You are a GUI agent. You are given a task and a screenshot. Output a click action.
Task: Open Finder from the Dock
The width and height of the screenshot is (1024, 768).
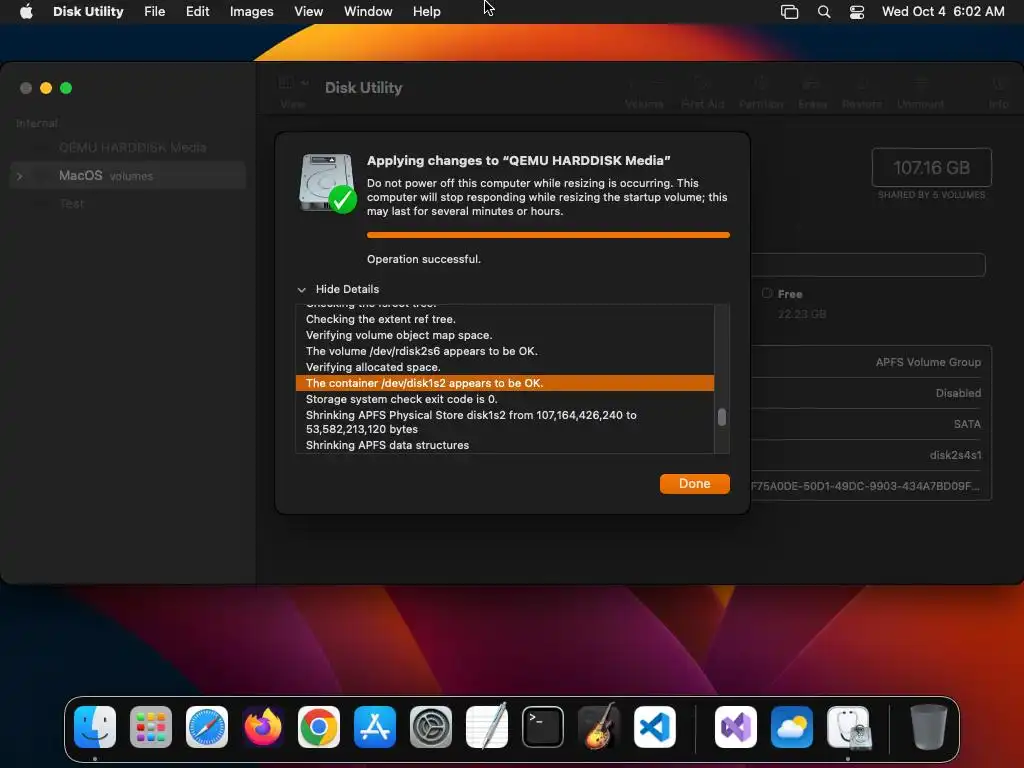click(95, 727)
